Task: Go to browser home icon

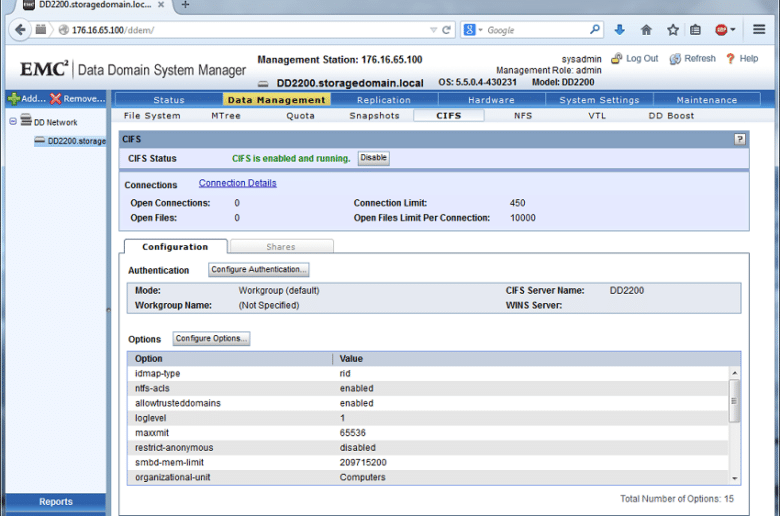Action: pos(646,30)
